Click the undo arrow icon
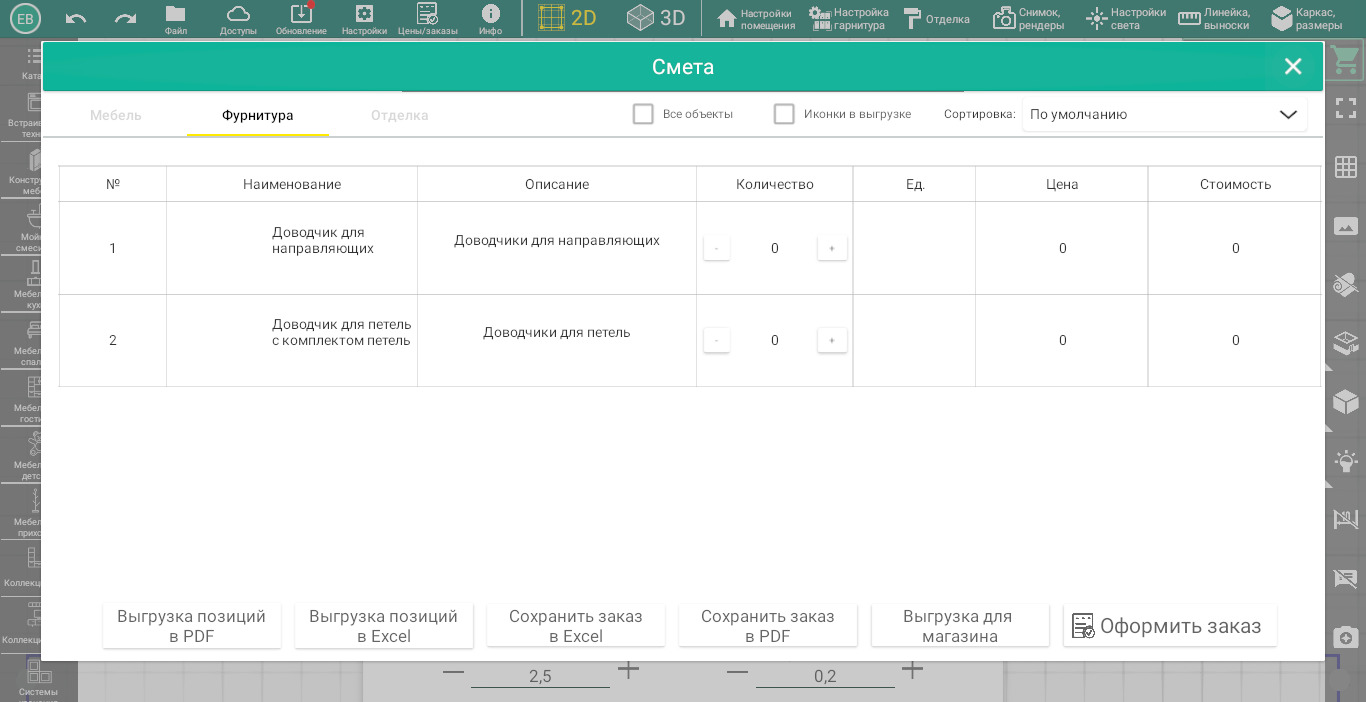Image resolution: width=1366 pixels, height=702 pixels. pos(76,18)
